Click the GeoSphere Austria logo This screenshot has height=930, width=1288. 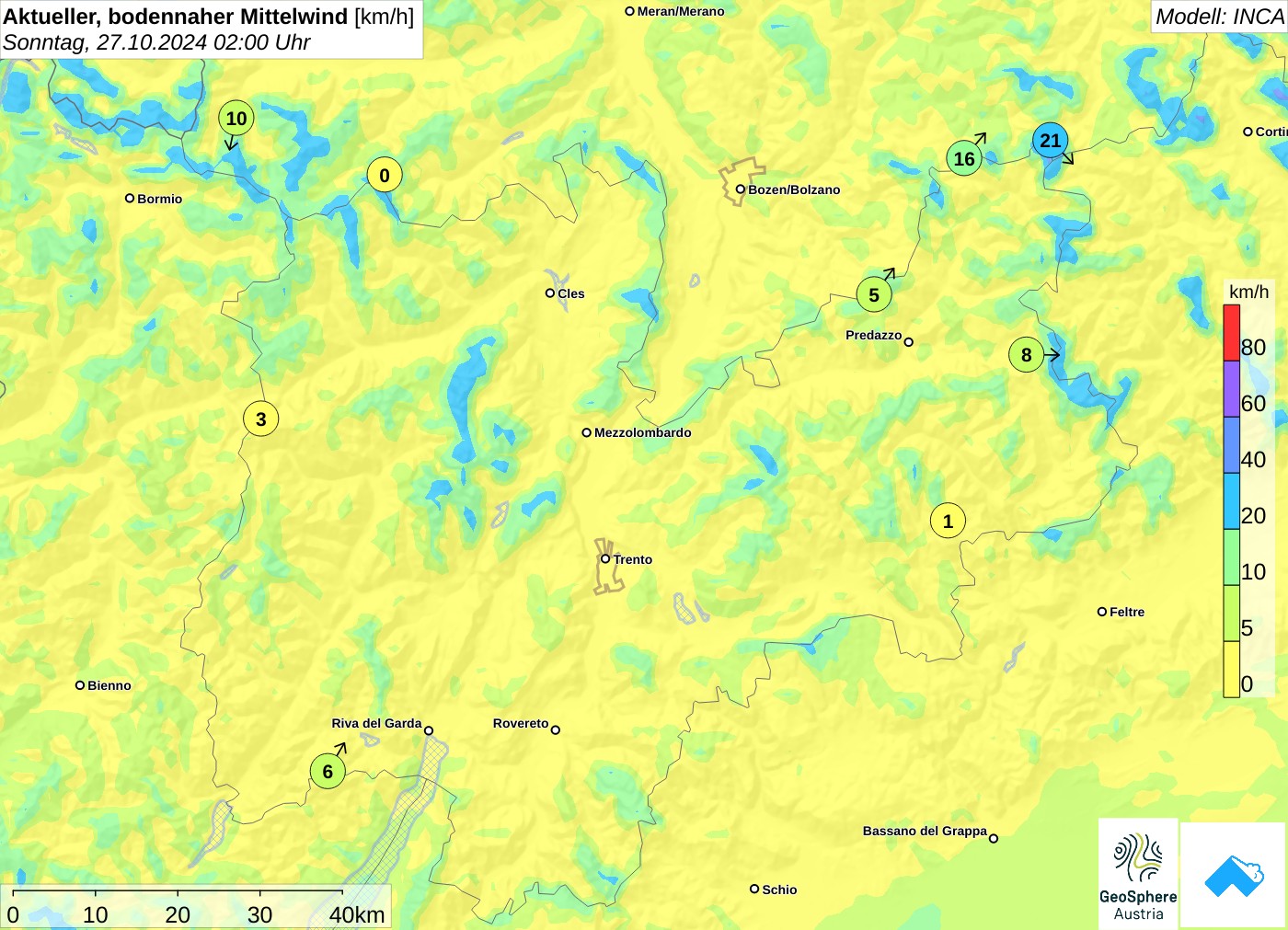(1138, 873)
